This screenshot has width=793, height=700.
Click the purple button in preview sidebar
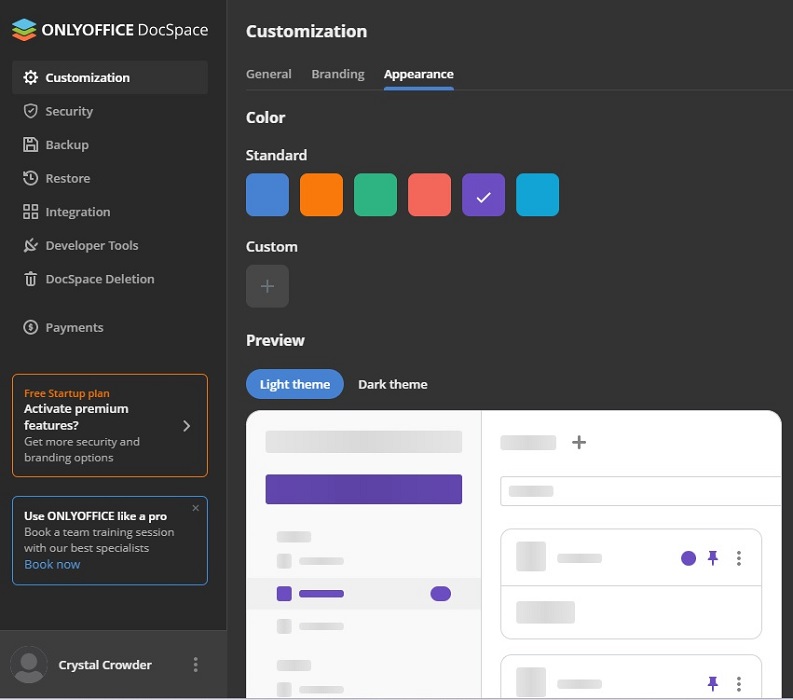[x=364, y=489]
